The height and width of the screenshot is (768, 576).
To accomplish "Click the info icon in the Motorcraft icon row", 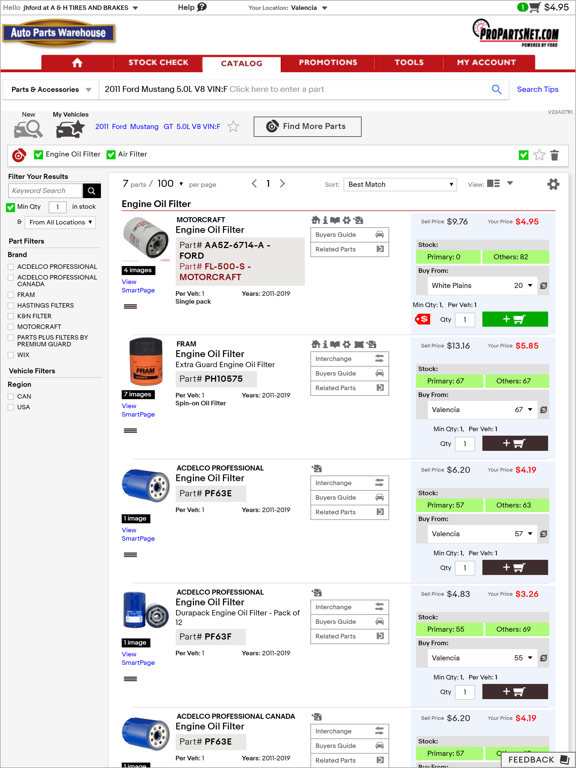I will 325,220.
